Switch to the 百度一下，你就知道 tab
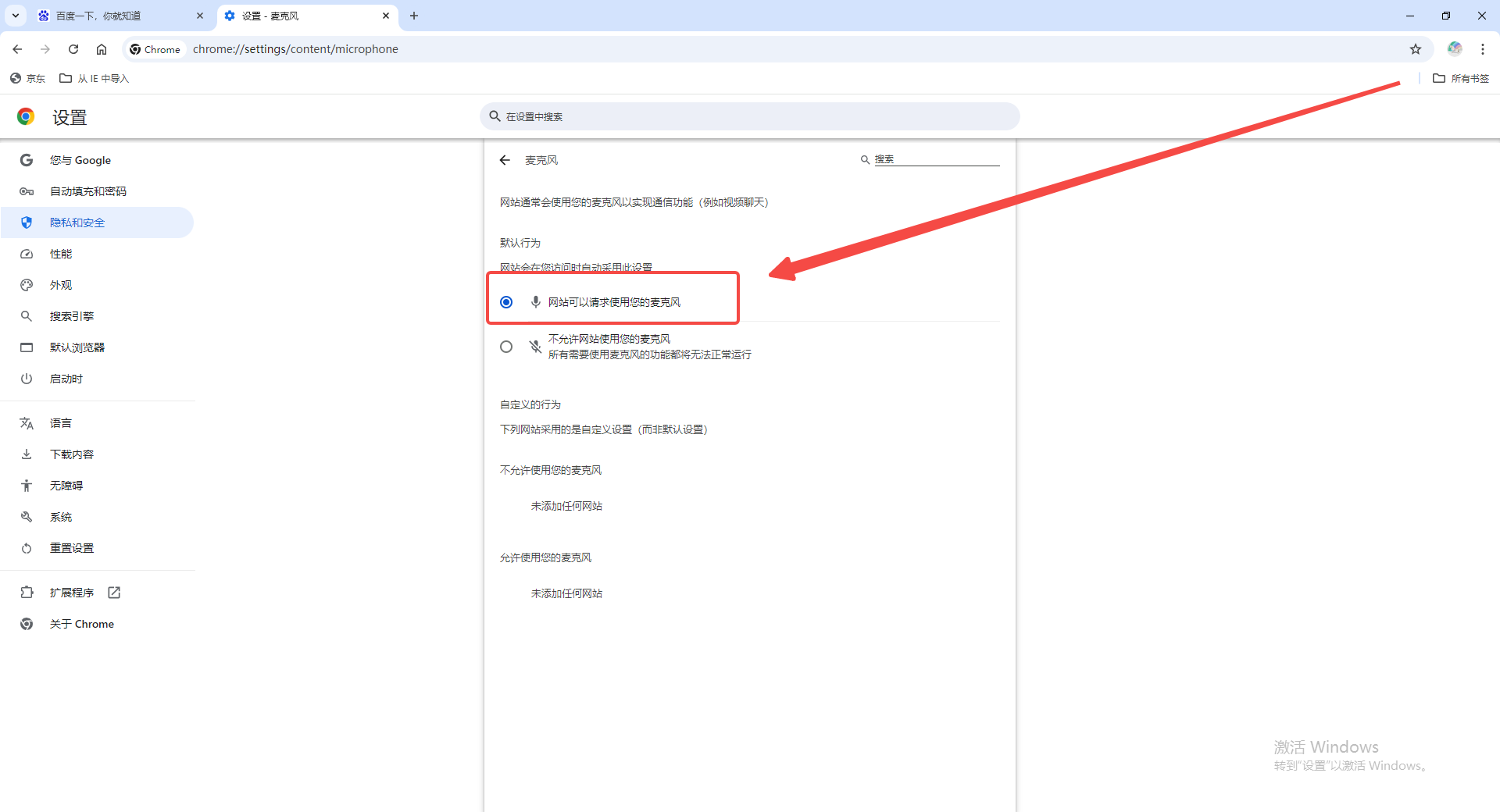This screenshot has height=812, width=1500. coord(121,16)
